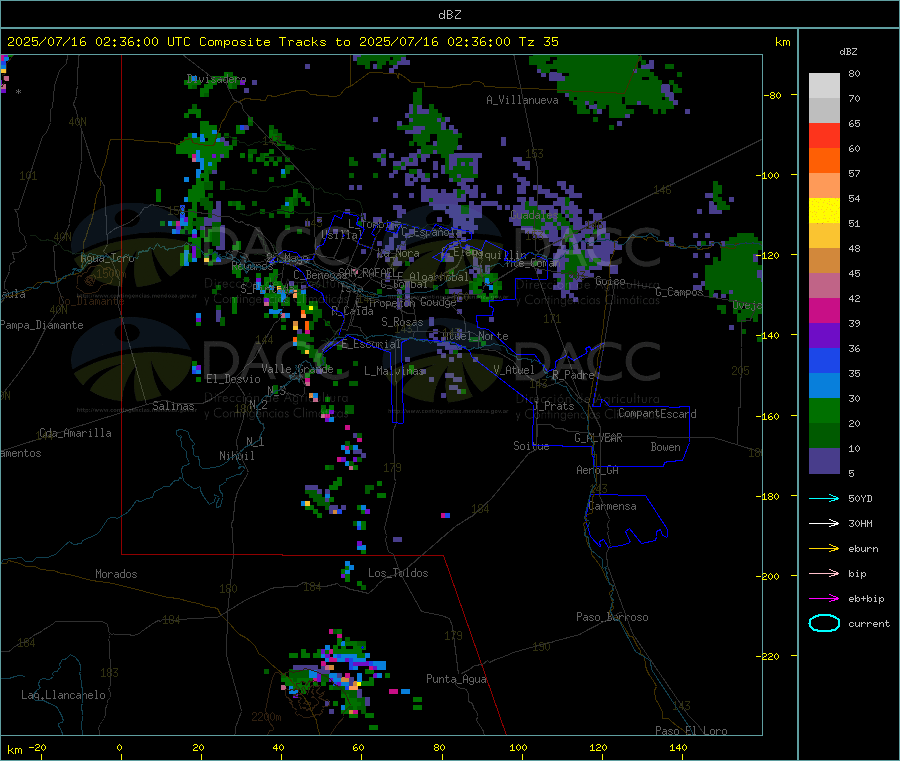Image resolution: width=900 pixels, height=761 pixels.
Task: Click the 'E_Escorial' map label
Action: click(x=371, y=344)
